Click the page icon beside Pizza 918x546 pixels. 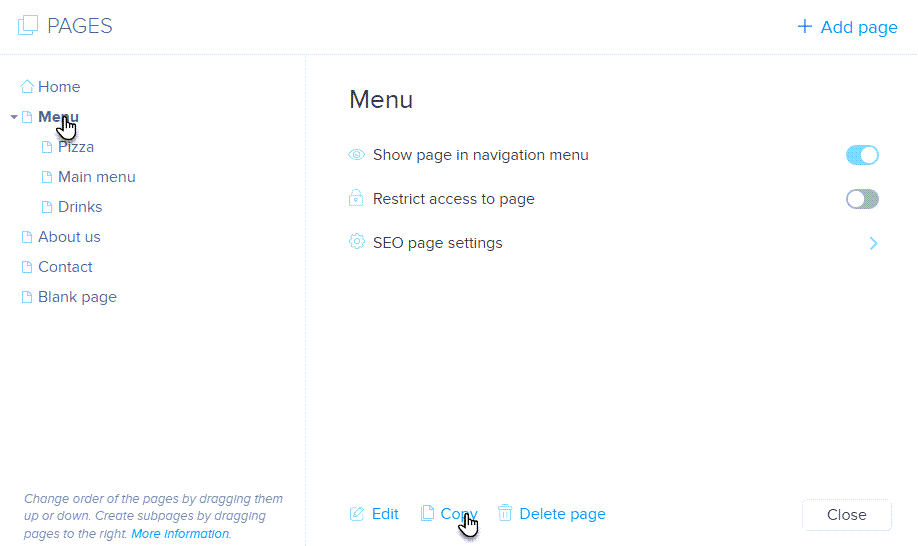click(x=47, y=147)
